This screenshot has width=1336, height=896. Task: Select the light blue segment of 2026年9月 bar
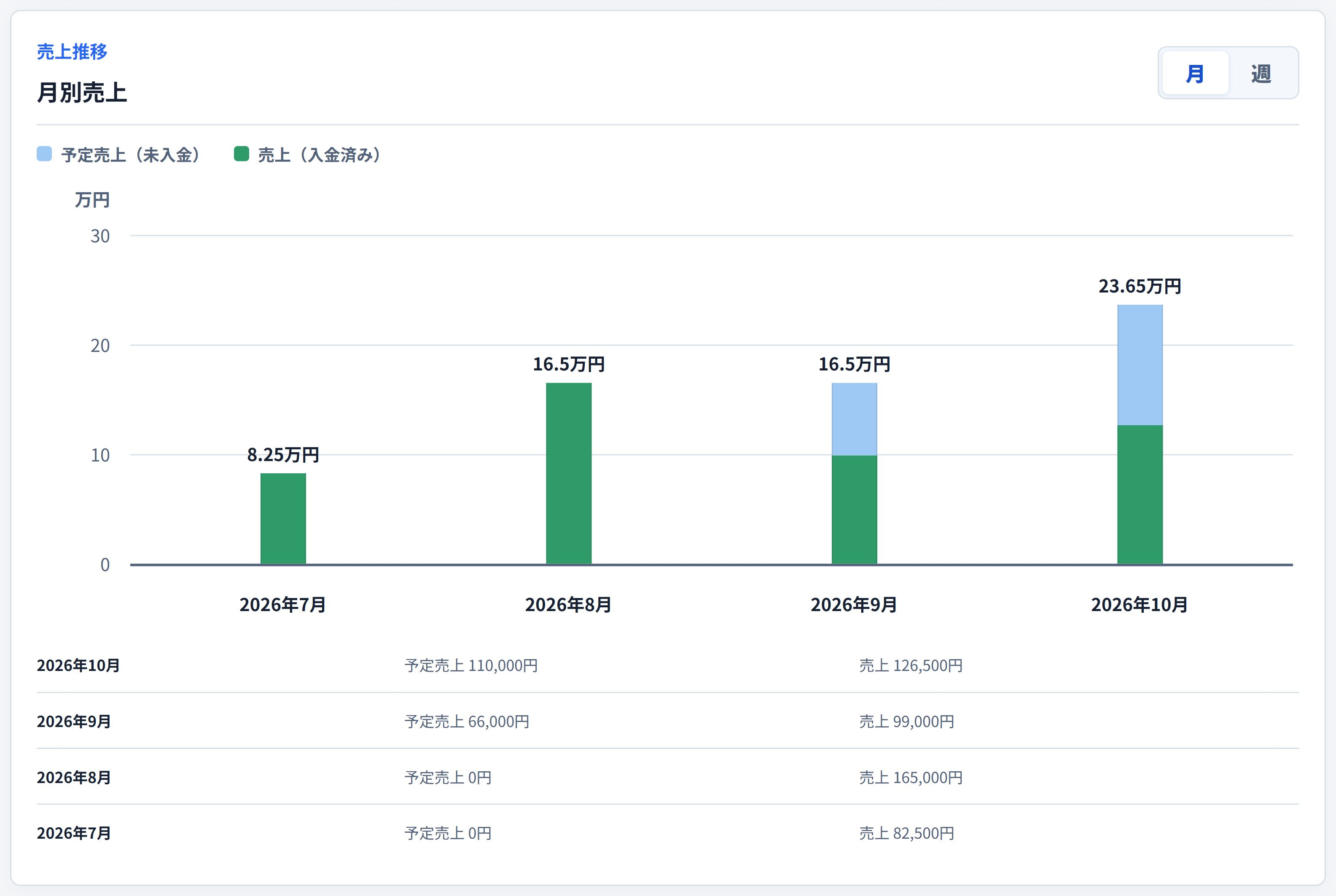pos(854,419)
